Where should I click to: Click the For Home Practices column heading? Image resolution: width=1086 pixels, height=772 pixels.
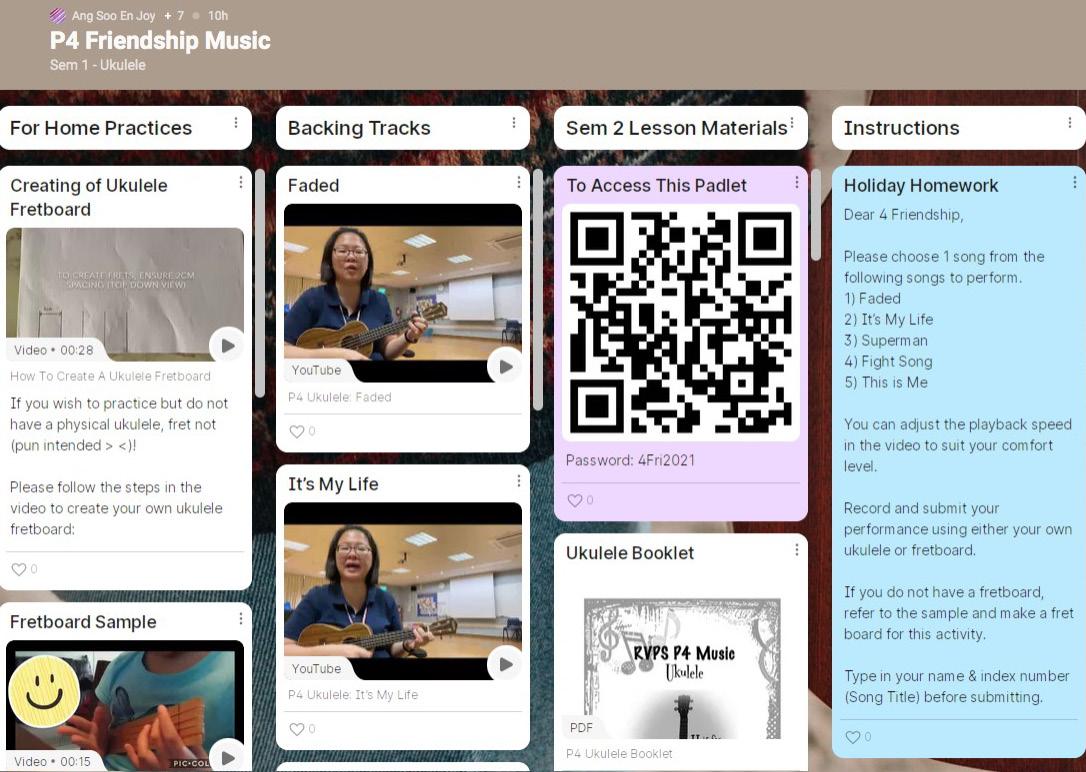(x=101, y=128)
